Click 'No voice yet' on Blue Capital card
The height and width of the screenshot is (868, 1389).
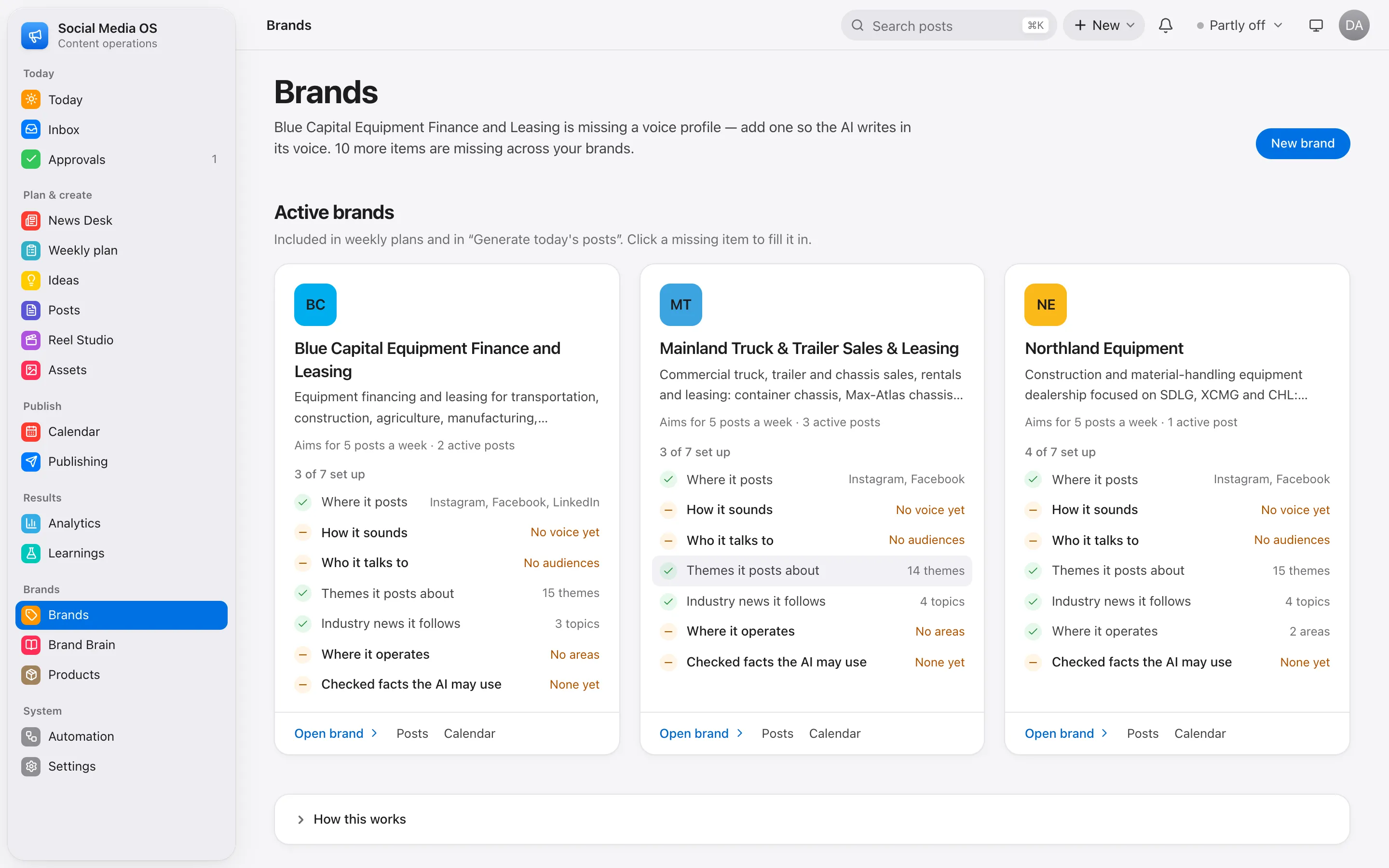coord(564,532)
